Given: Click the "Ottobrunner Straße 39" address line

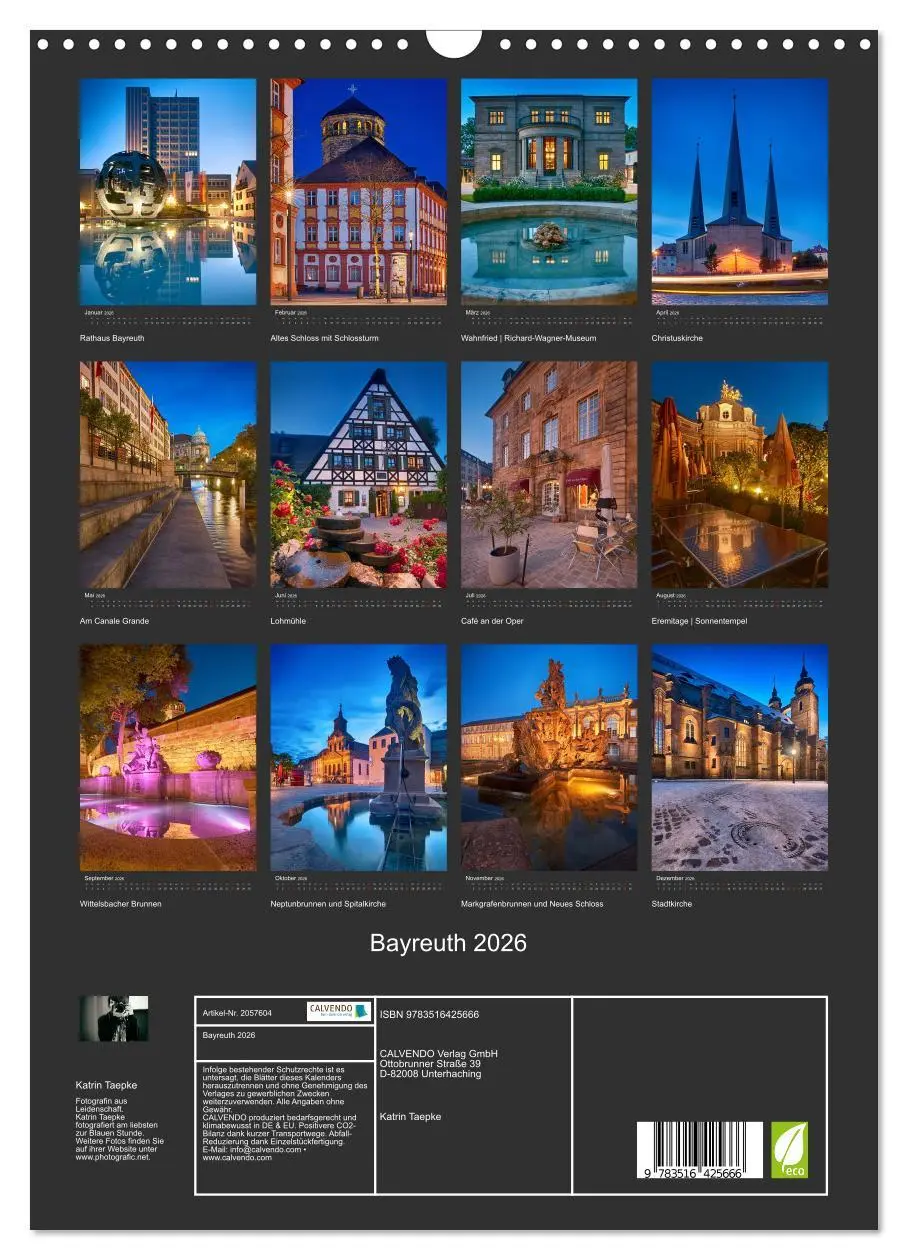Looking at the screenshot, I should [430, 1063].
